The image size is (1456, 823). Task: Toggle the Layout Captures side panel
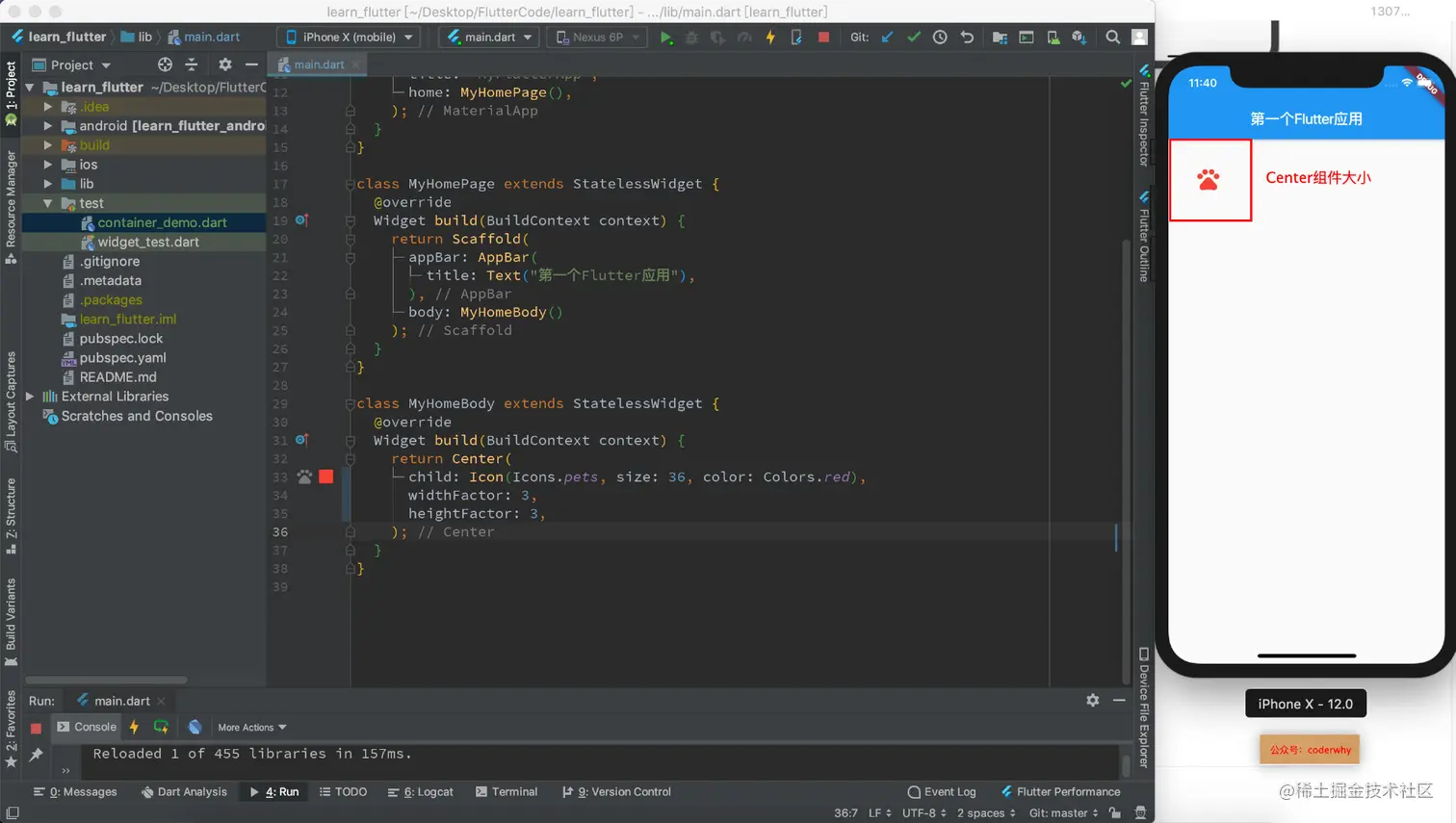(x=11, y=401)
